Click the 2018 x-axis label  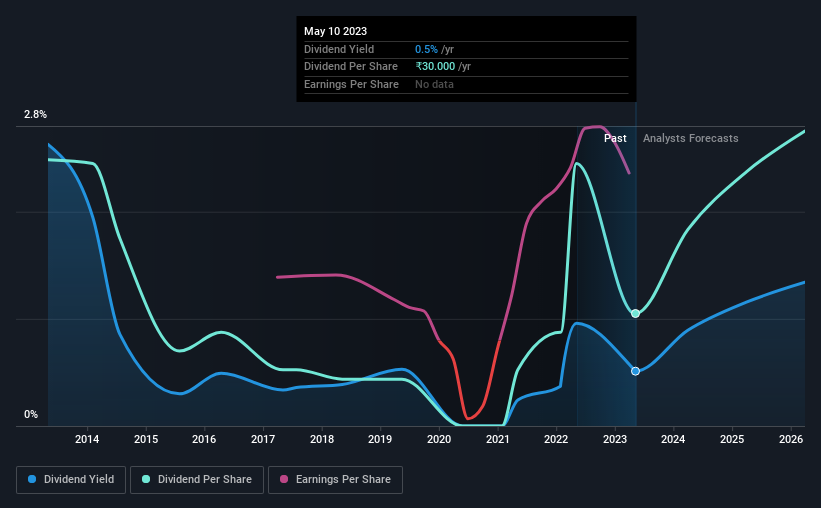tap(322, 439)
